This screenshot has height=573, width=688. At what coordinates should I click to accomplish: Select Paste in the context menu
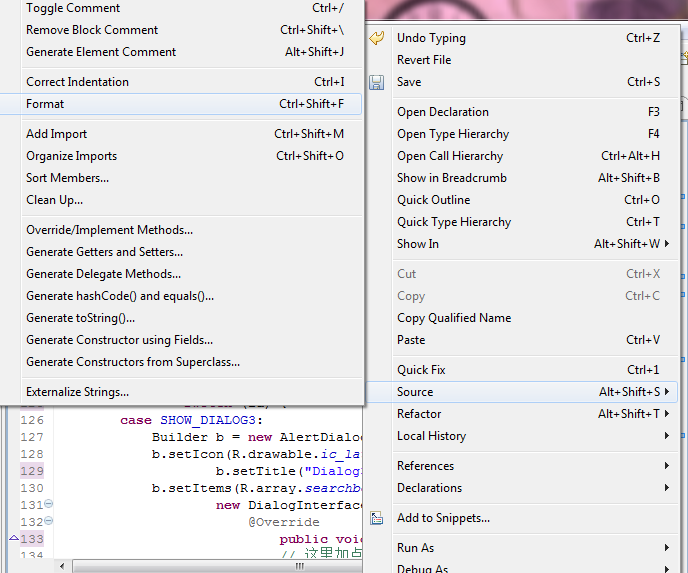522,340
